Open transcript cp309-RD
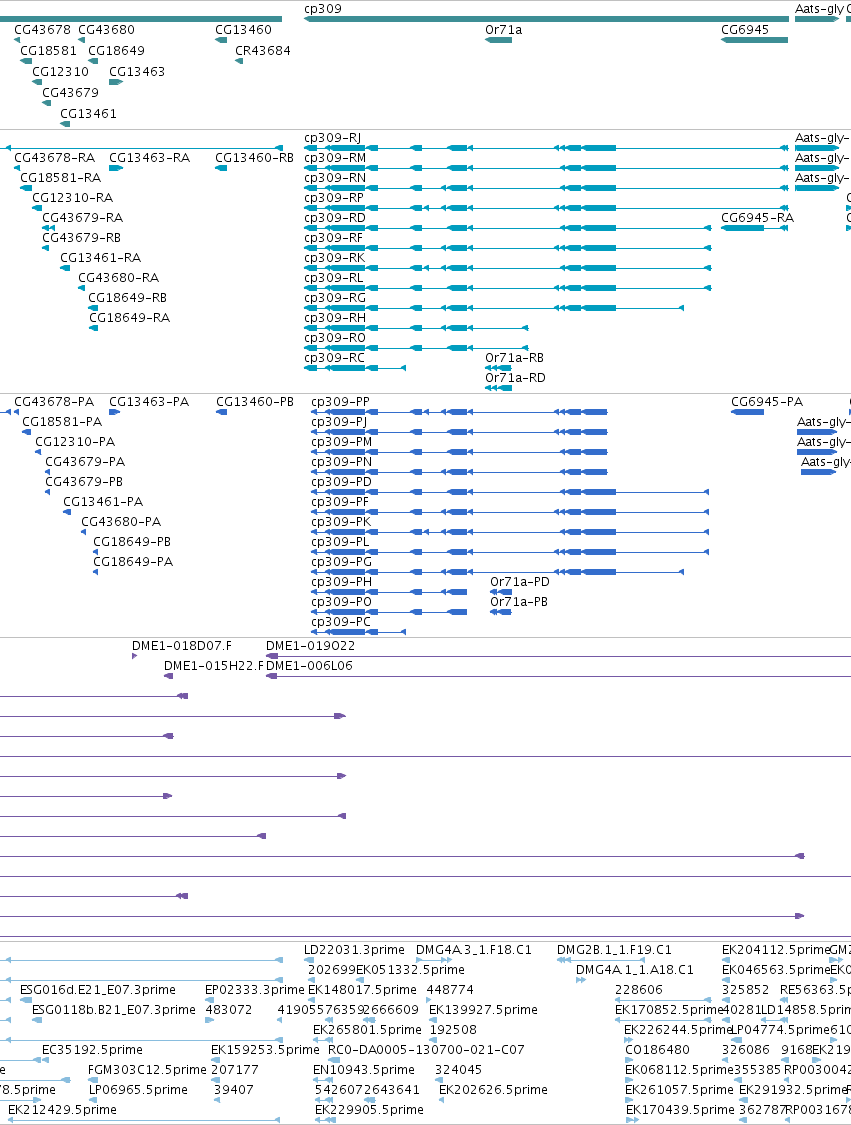 click(x=335, y=217)
